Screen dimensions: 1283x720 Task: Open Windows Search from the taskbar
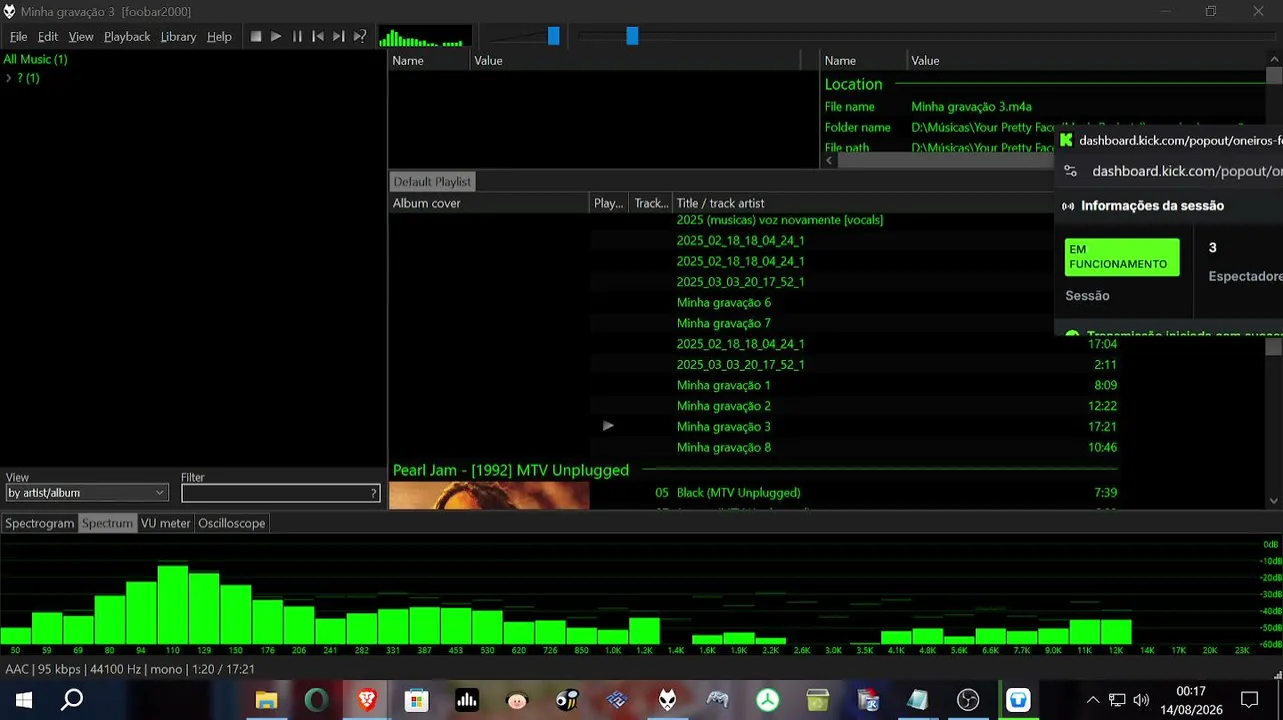click(72, 700)
